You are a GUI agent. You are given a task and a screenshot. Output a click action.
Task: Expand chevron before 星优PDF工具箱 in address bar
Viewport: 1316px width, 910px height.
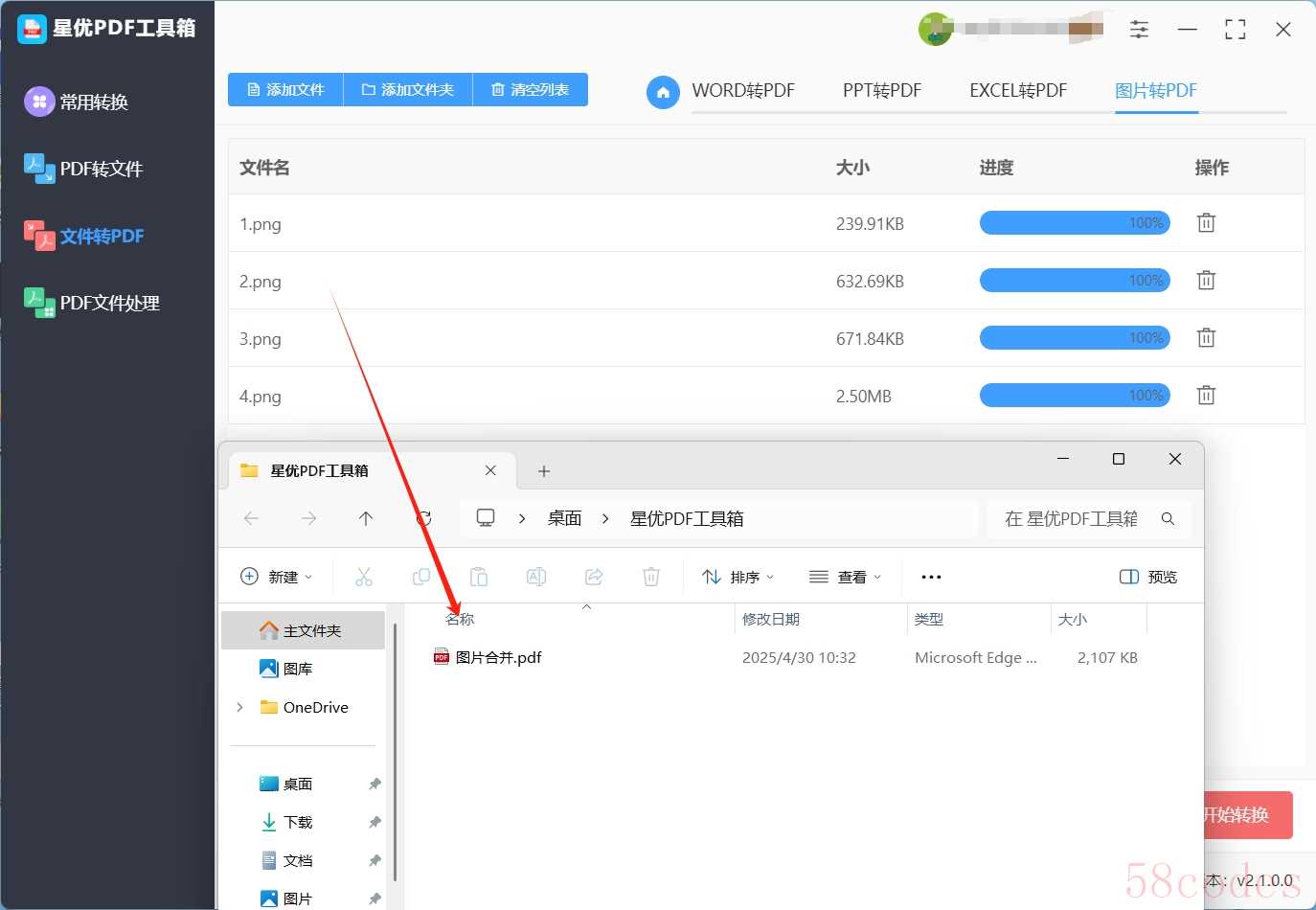[605, 518]
